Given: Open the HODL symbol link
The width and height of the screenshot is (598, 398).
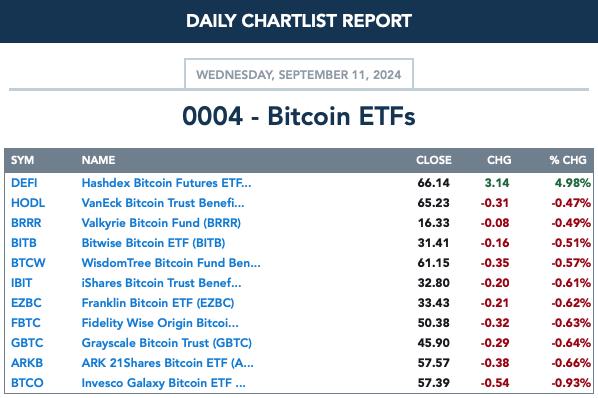Looking at the screenshot, I should (28, 203).
